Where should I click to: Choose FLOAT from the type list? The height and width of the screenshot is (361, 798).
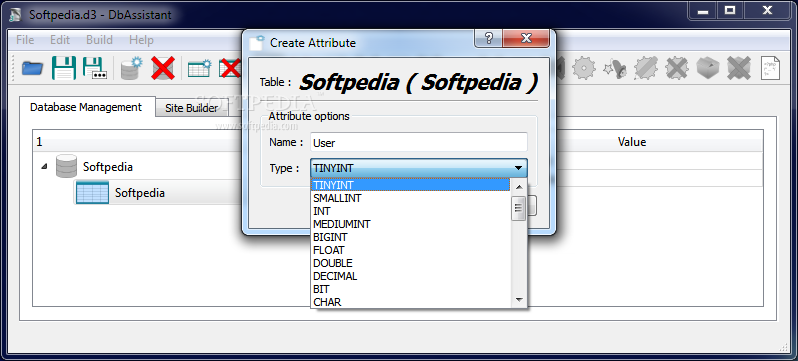[x=410, y=250]
